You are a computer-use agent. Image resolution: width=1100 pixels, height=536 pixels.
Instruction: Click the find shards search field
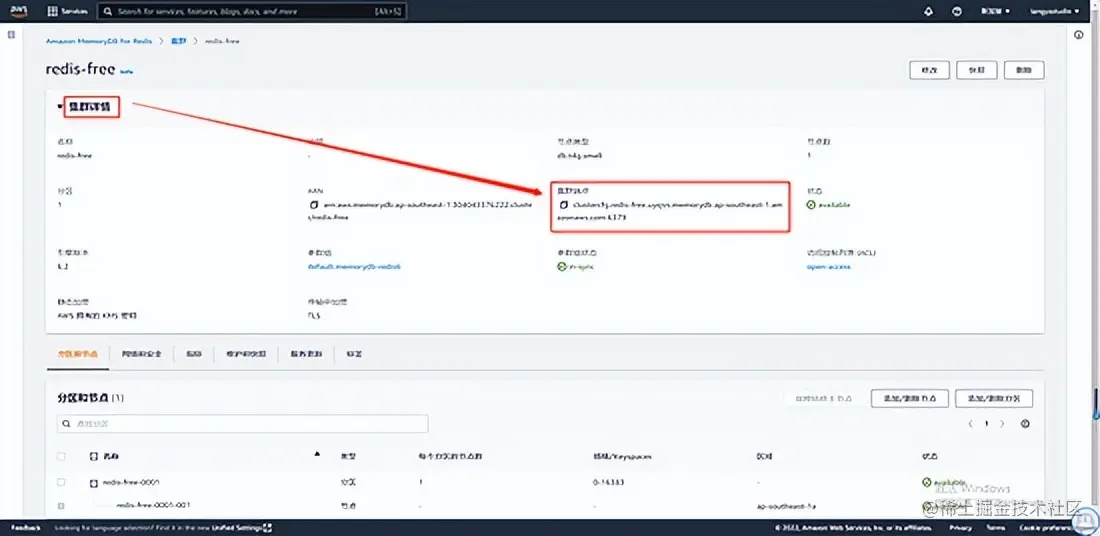[x=243, y=424]
